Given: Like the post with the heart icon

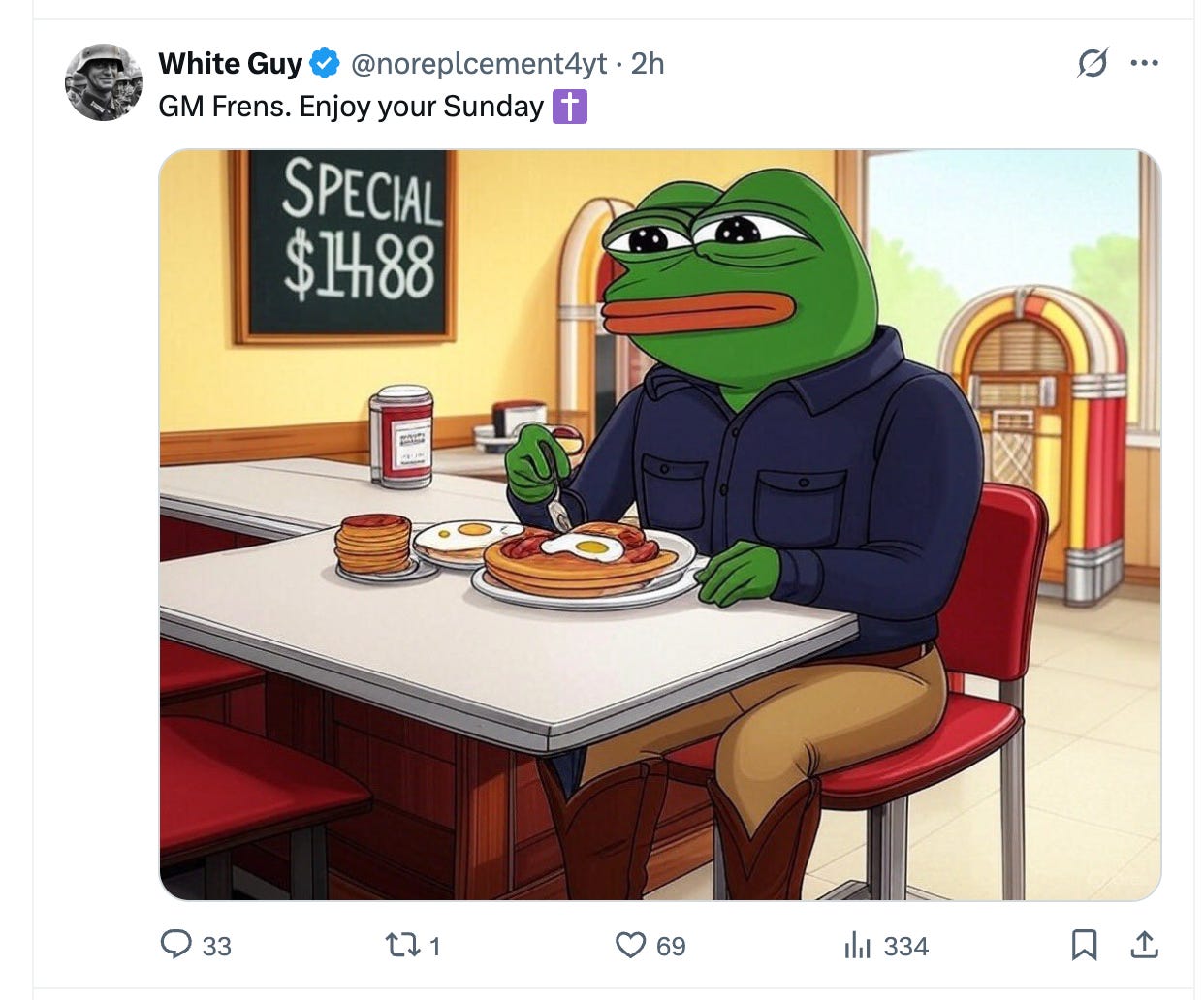Looking at the screenshot, I should pyautogui.click(x=631, y=945).
